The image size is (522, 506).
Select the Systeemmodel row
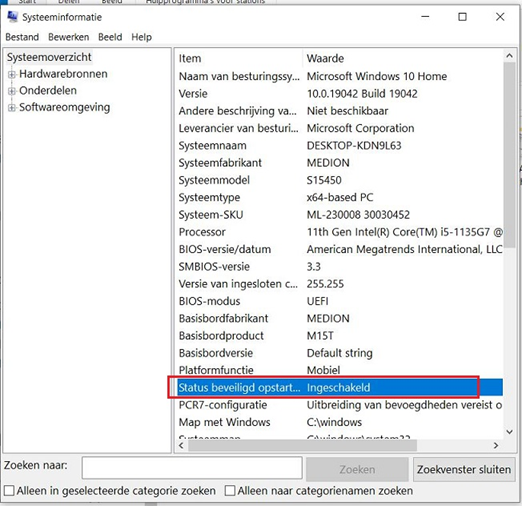(x=339, y=180)
